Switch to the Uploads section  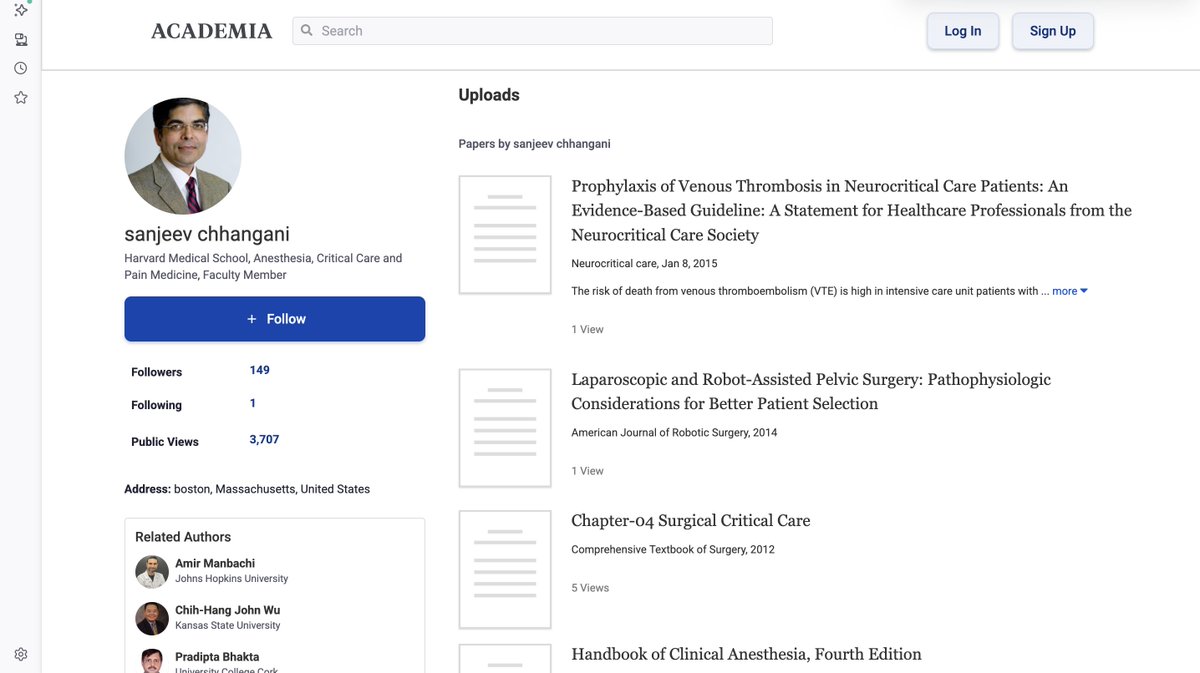pyautogui.click(x=488, y=94)
